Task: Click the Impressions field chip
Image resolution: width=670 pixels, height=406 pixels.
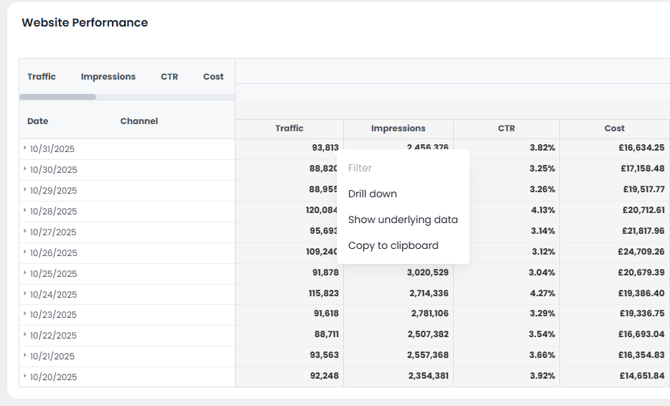Action: click(x=108, y=77)
